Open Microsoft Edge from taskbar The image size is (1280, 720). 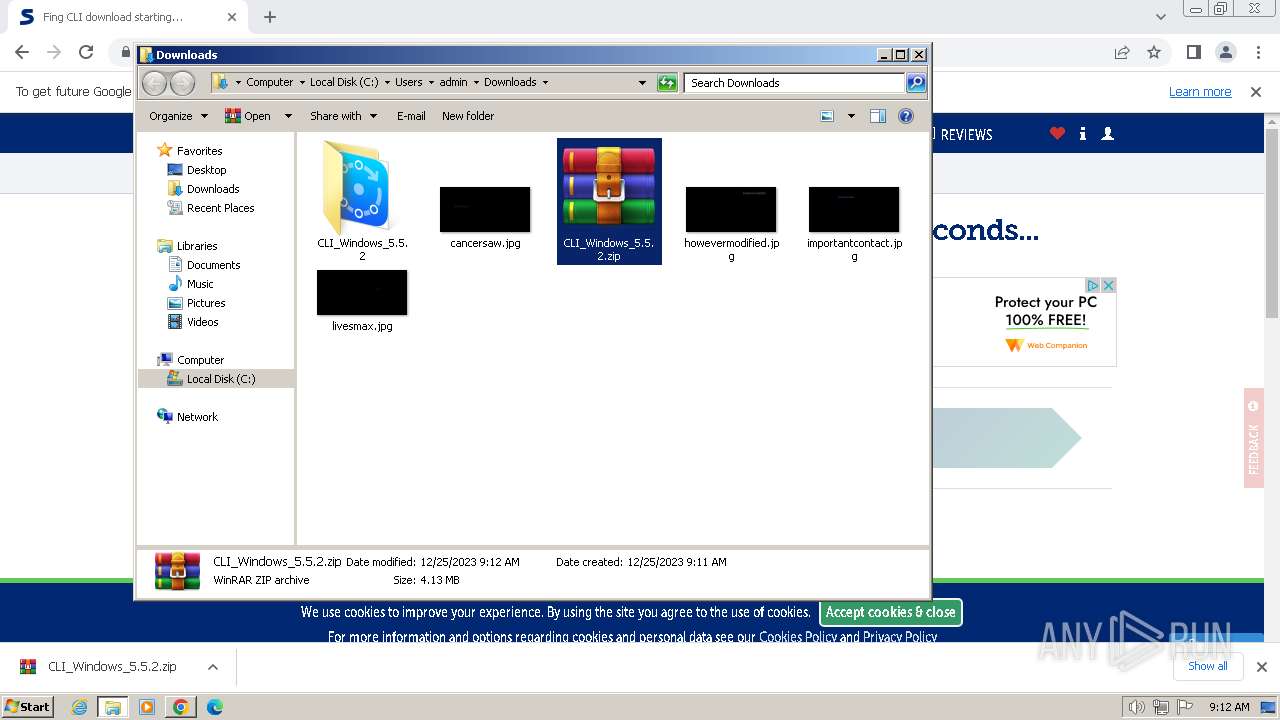pyautogui.click(x=214, y=707)
